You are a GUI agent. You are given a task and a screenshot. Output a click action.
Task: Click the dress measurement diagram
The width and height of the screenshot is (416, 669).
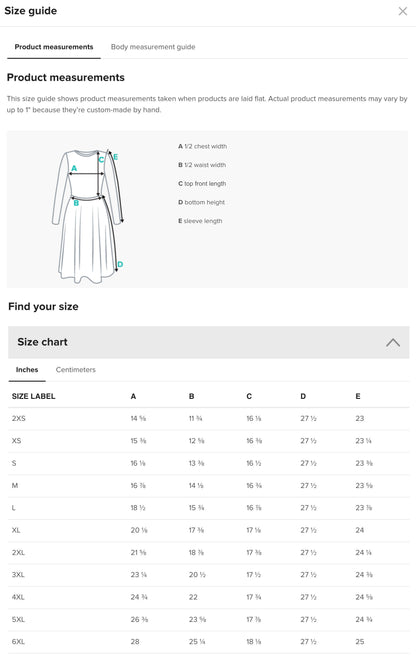pos(88,216)
